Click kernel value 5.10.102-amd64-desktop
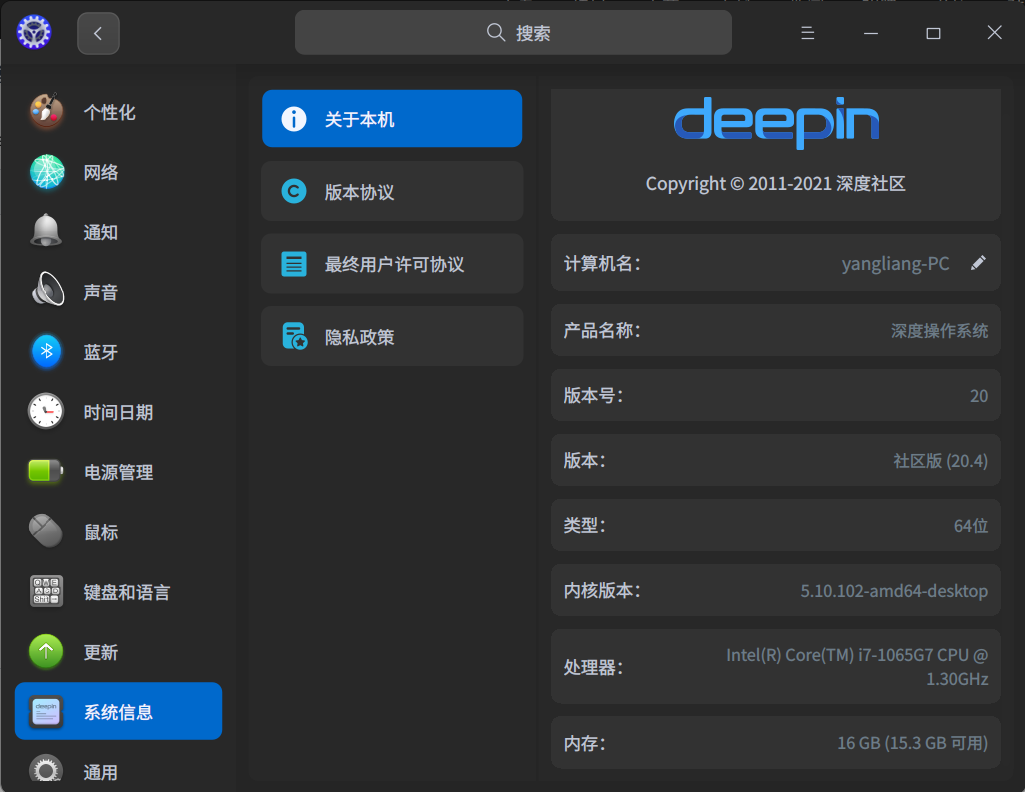Image resolution: width=1025 pixels, height=792 pixels. 894,591
